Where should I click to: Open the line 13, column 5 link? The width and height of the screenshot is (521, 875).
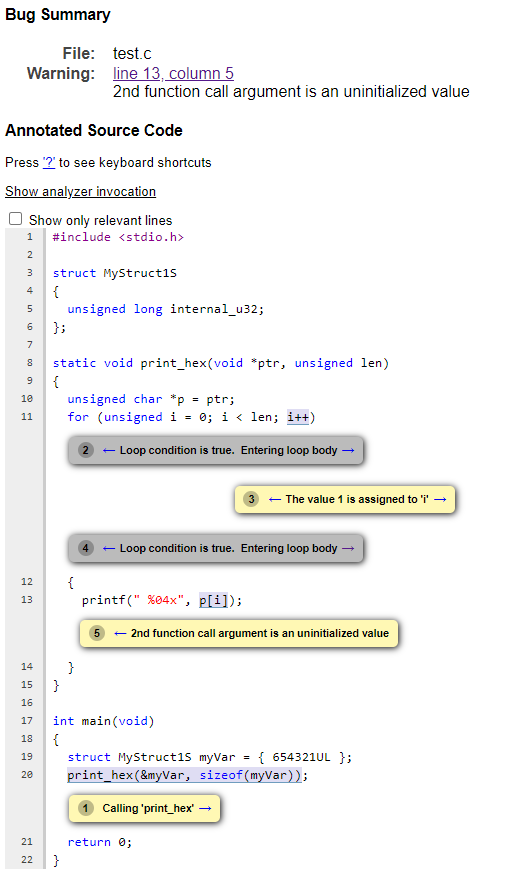[173, 74]
